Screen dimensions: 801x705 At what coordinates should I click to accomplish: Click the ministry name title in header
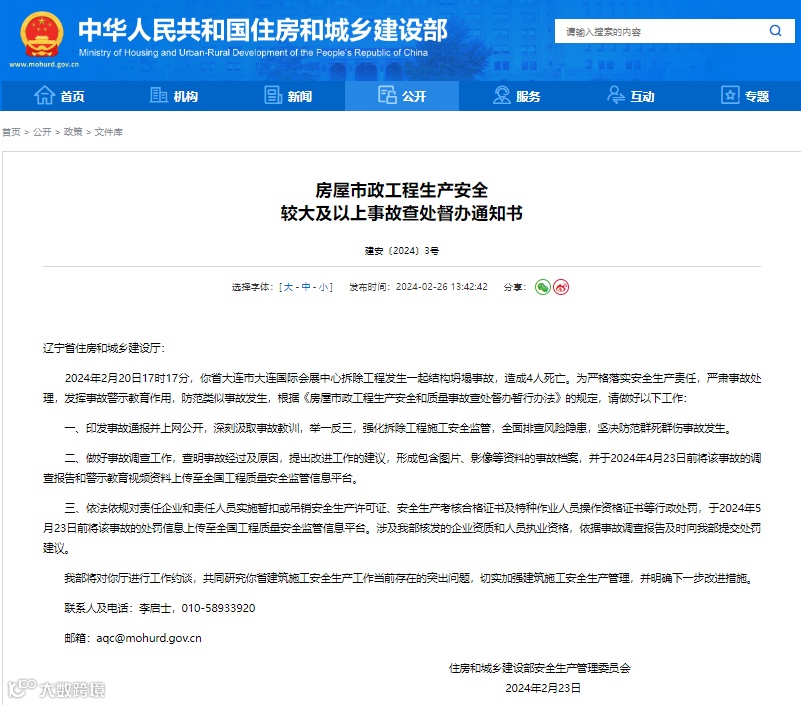click(x=263, y=29)
